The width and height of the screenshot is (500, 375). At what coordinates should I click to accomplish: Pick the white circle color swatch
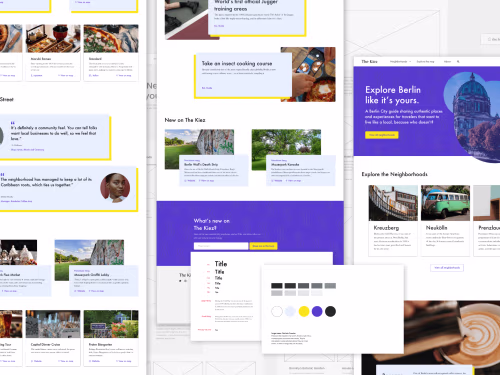tap(277, 311)
